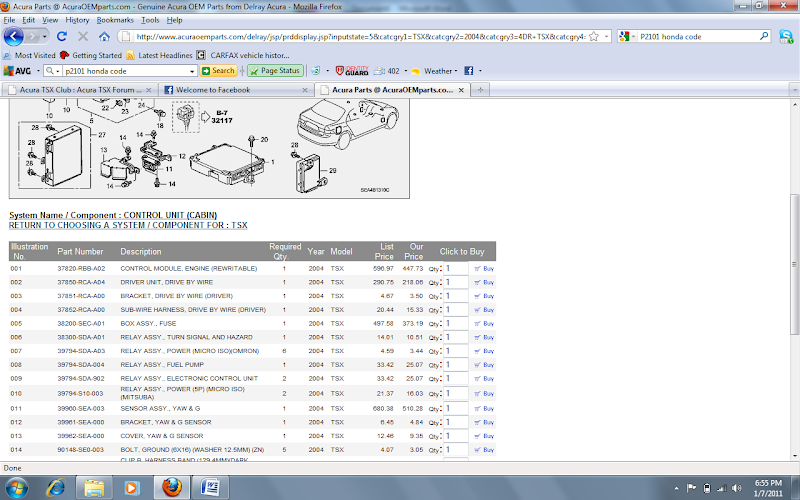Click the AVG Search button
The image size is (800, 500).
point(218,71)
